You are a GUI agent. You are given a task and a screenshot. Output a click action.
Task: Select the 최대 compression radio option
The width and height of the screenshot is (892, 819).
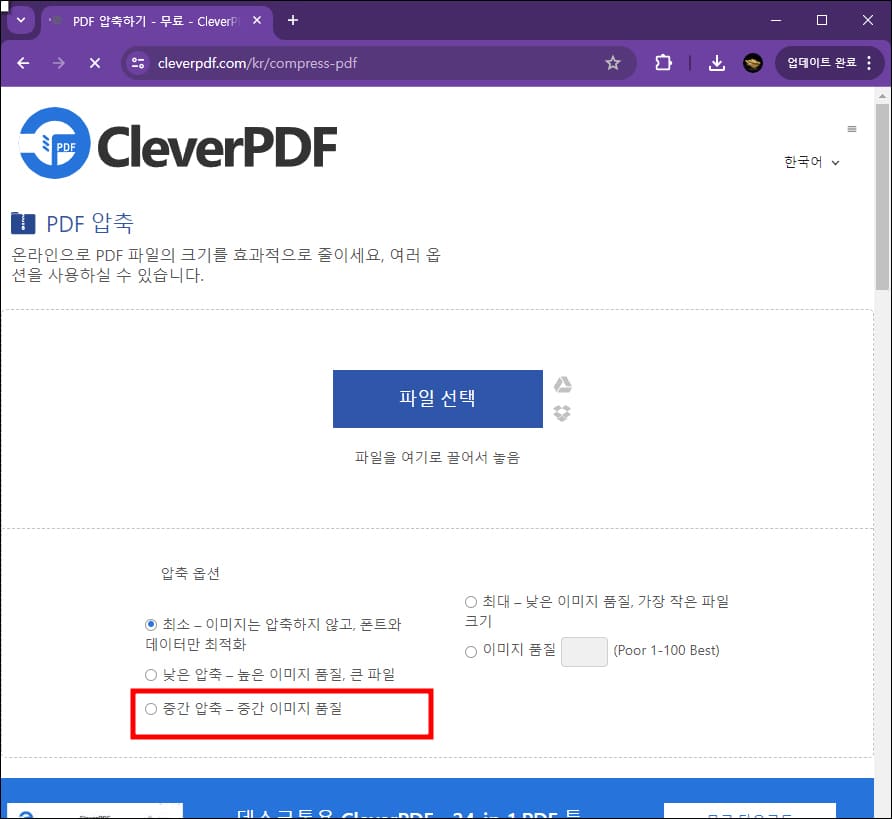(471, 602)
